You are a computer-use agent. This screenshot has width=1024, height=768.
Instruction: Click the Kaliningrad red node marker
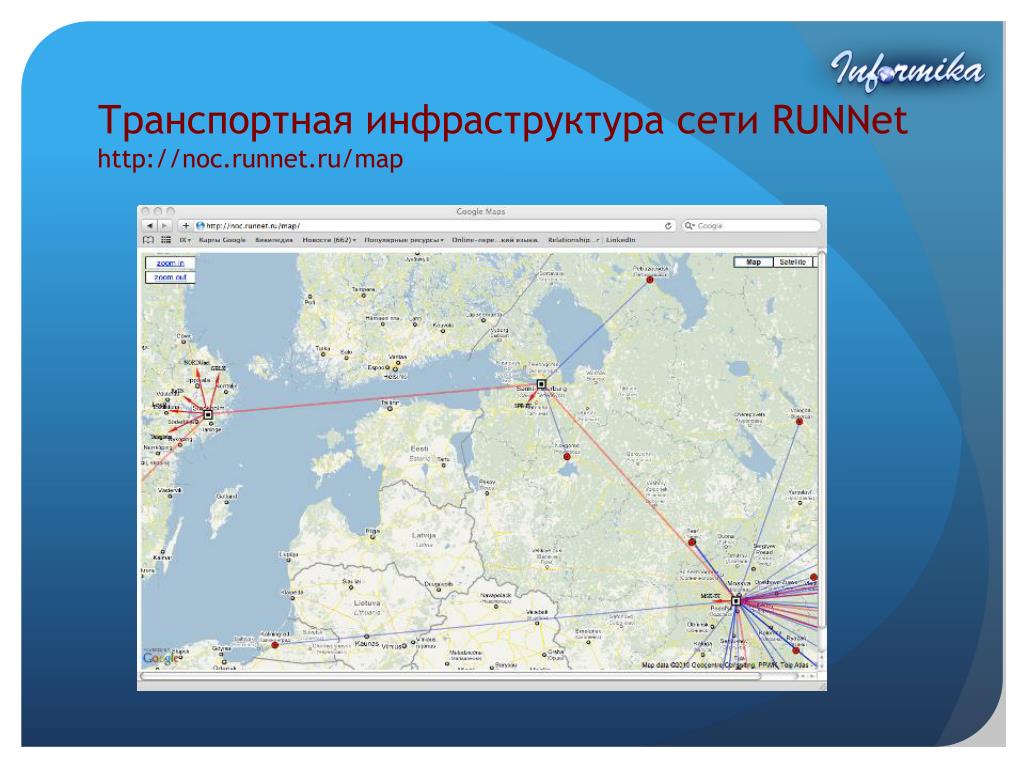pos(275,645)
